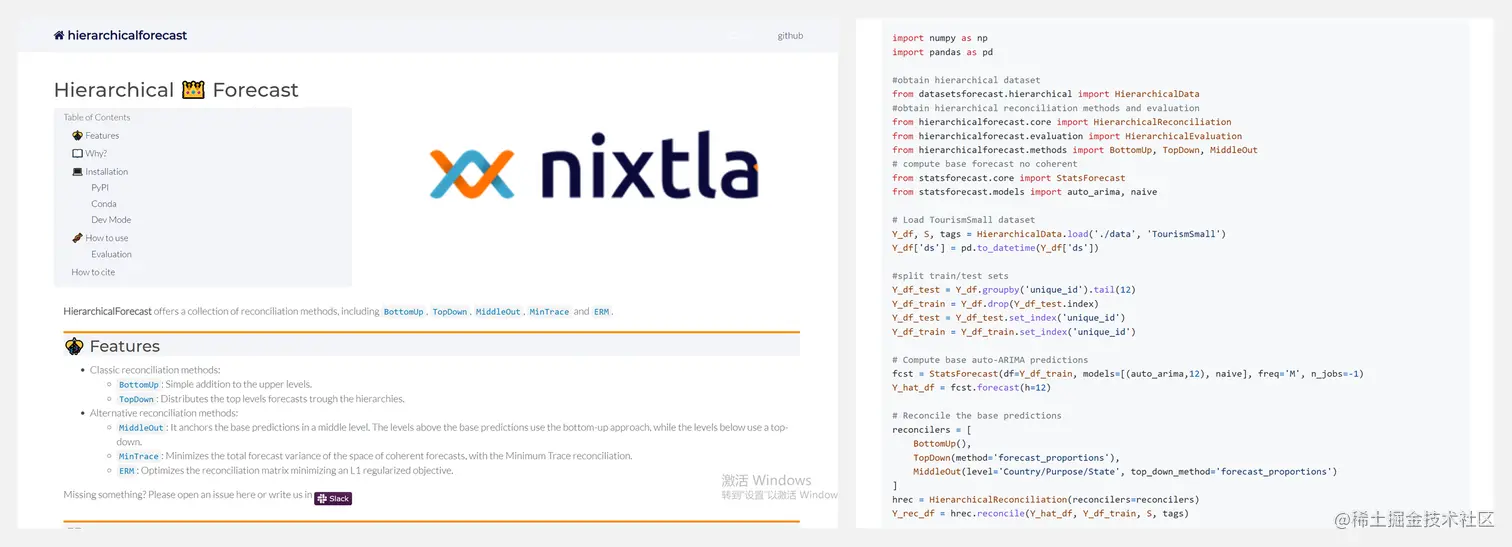Click the 'import numpy as np' code line
This screenshot has width=1512, height=547.
coord(940,38)
